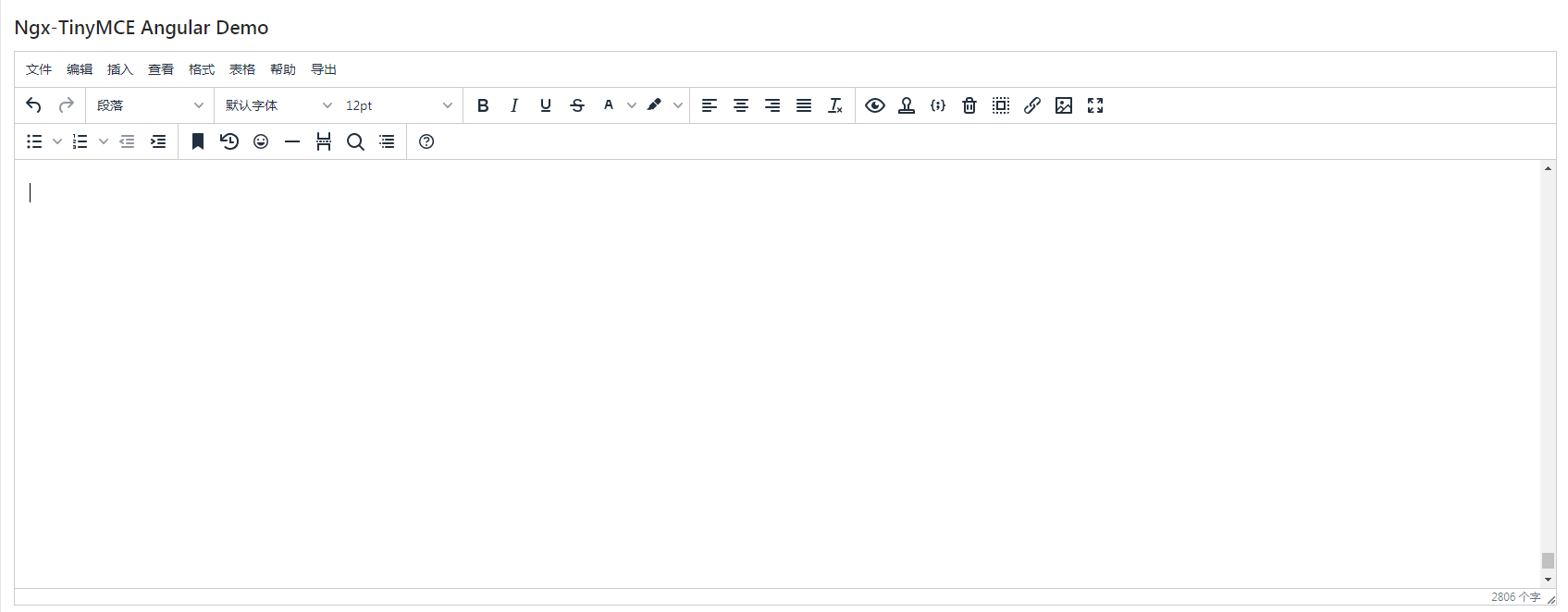Insert anchor using the bookmark icon

198,141
